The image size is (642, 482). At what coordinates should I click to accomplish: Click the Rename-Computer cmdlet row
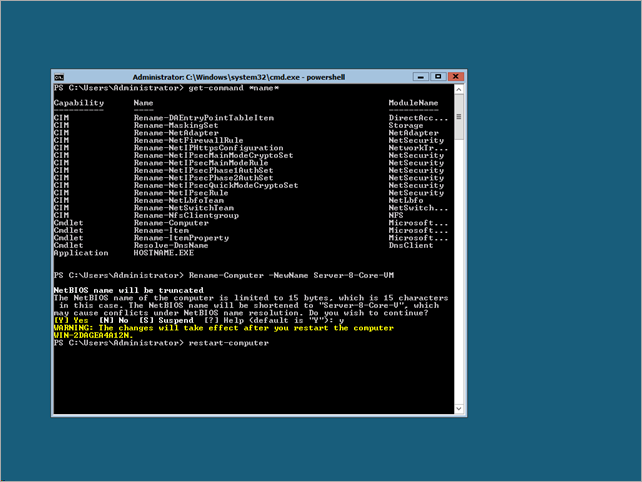(251, 223)
